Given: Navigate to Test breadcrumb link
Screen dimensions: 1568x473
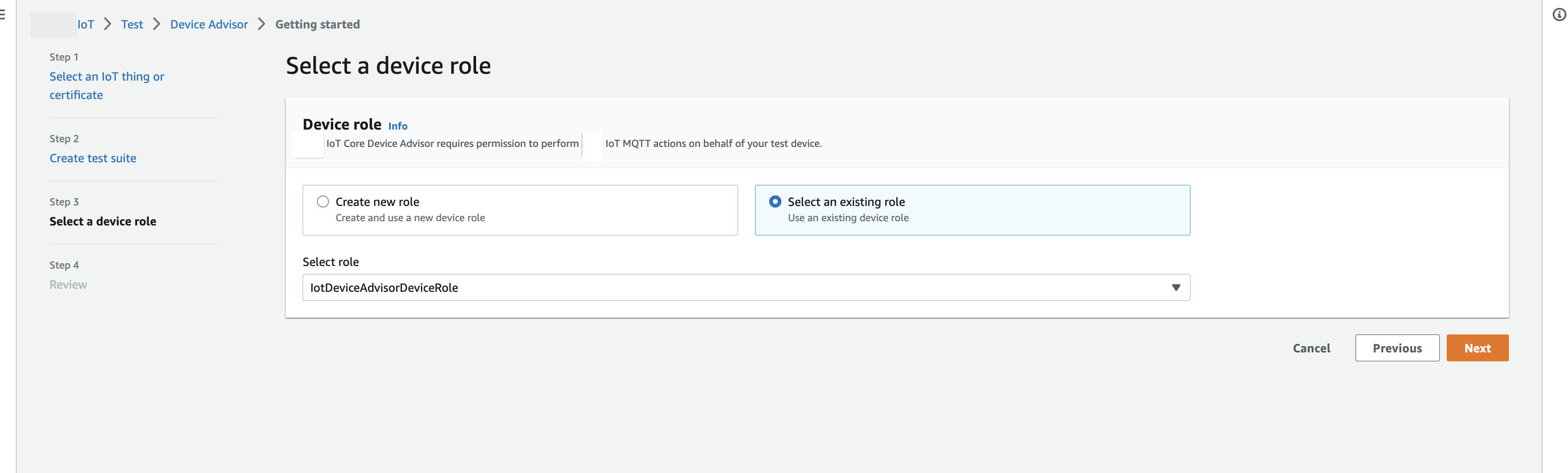Looking at the screenshot, I should point(131,24).
